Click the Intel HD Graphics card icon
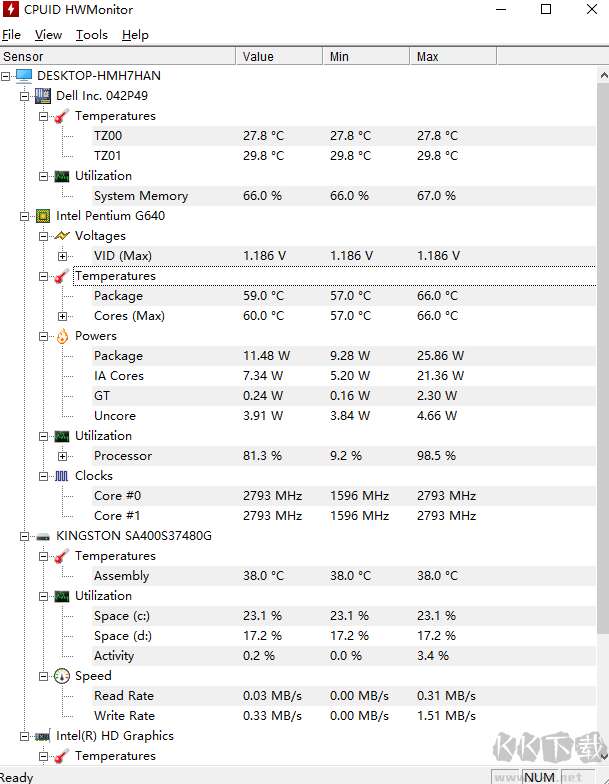609x784 pixels. click(43, 736)
